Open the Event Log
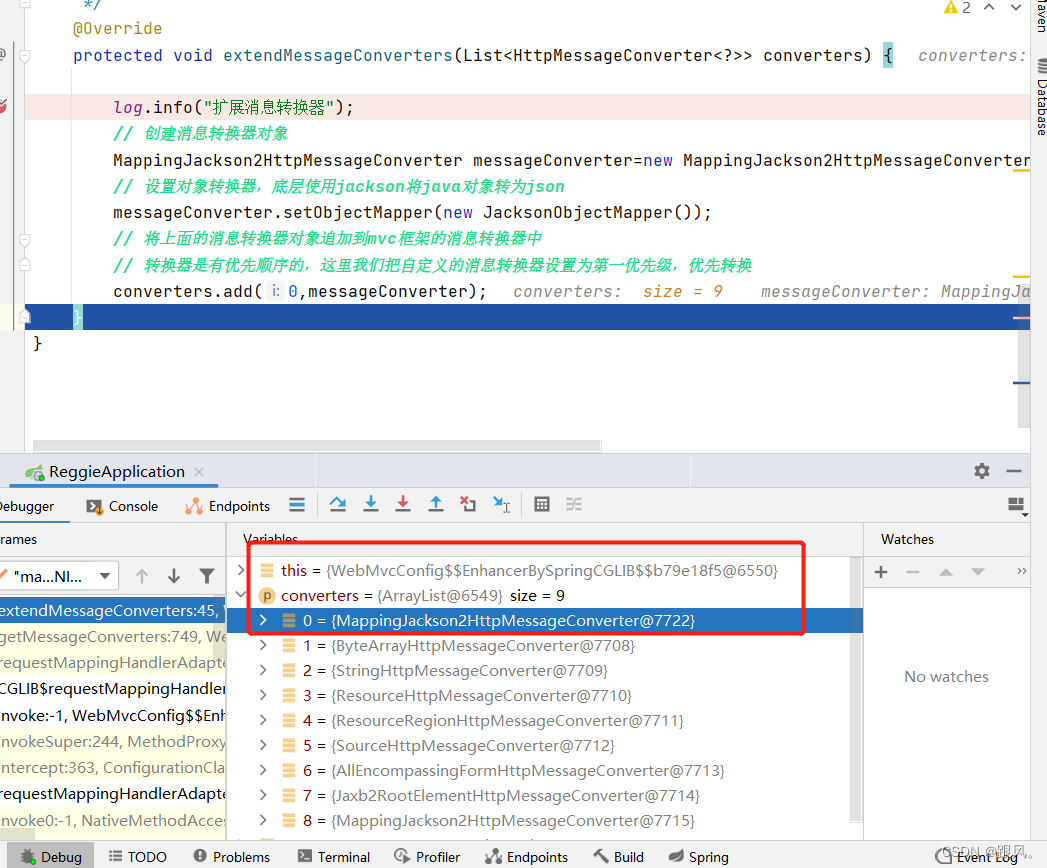This screenshot has width=1047, height=868. [x=976, y=856]
